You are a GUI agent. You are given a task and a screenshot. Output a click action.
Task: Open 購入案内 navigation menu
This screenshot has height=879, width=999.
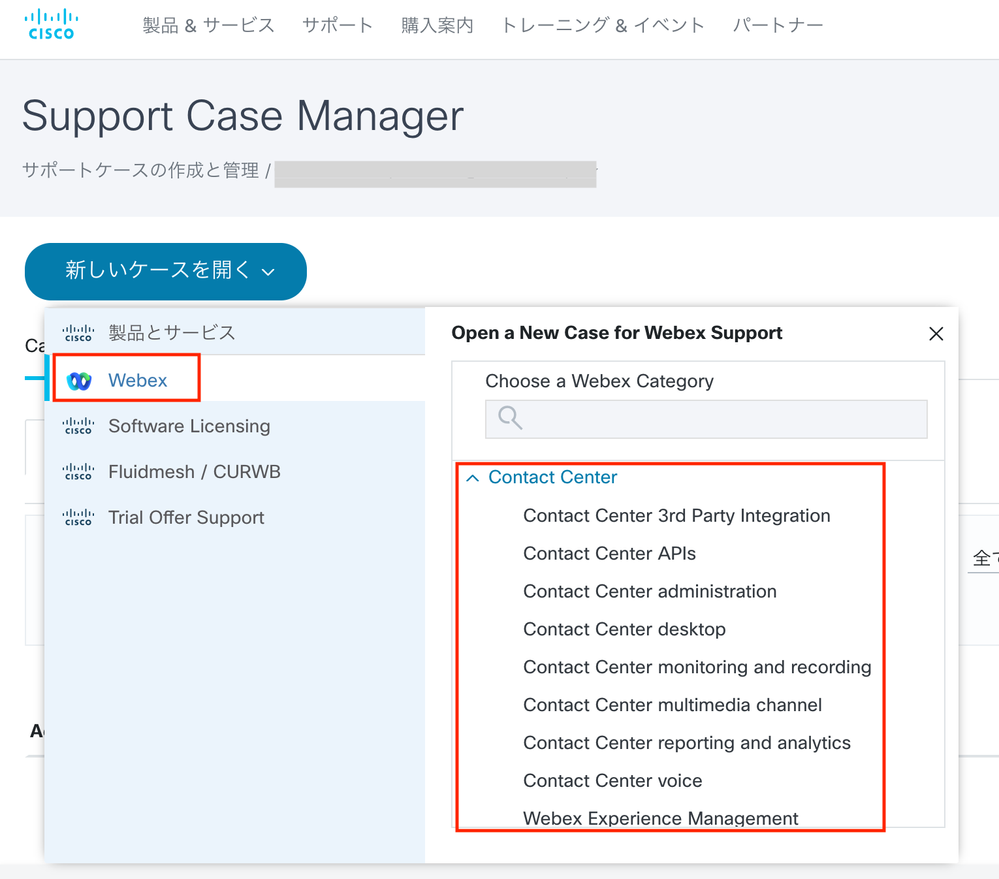437,25
